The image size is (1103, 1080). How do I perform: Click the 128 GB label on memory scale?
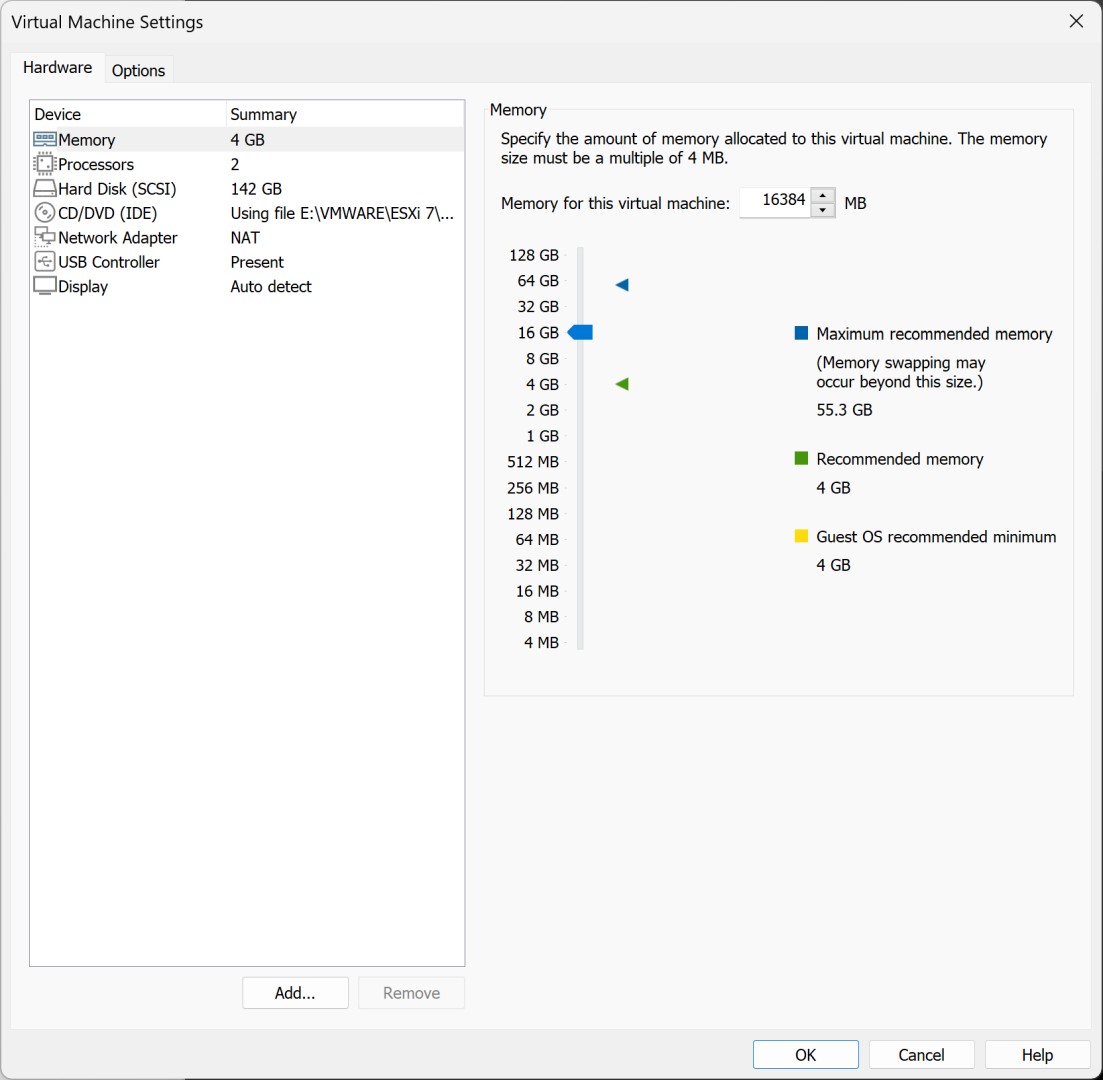click(534, 255)
